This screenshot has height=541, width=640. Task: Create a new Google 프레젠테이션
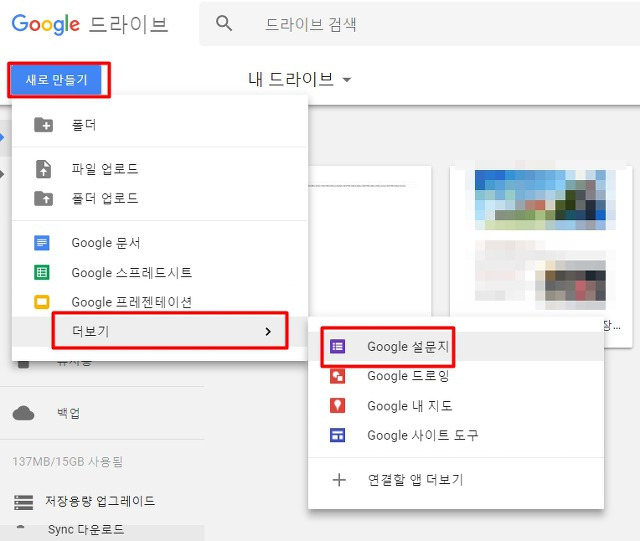[160, 302]
